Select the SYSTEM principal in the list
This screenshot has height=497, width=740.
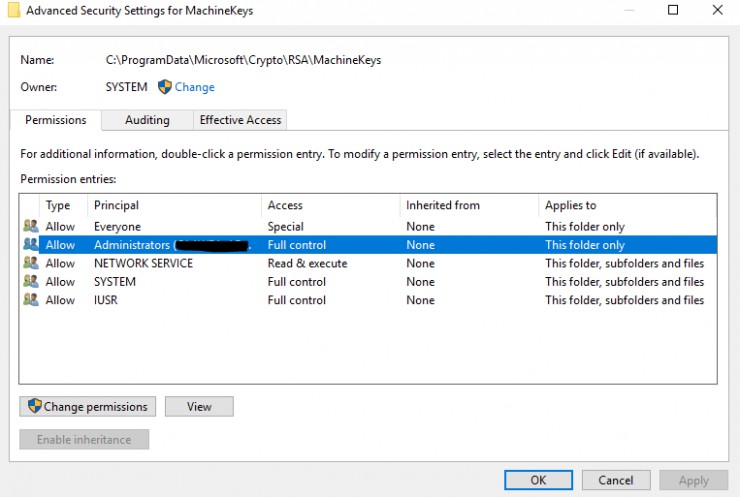coord(115,282)
